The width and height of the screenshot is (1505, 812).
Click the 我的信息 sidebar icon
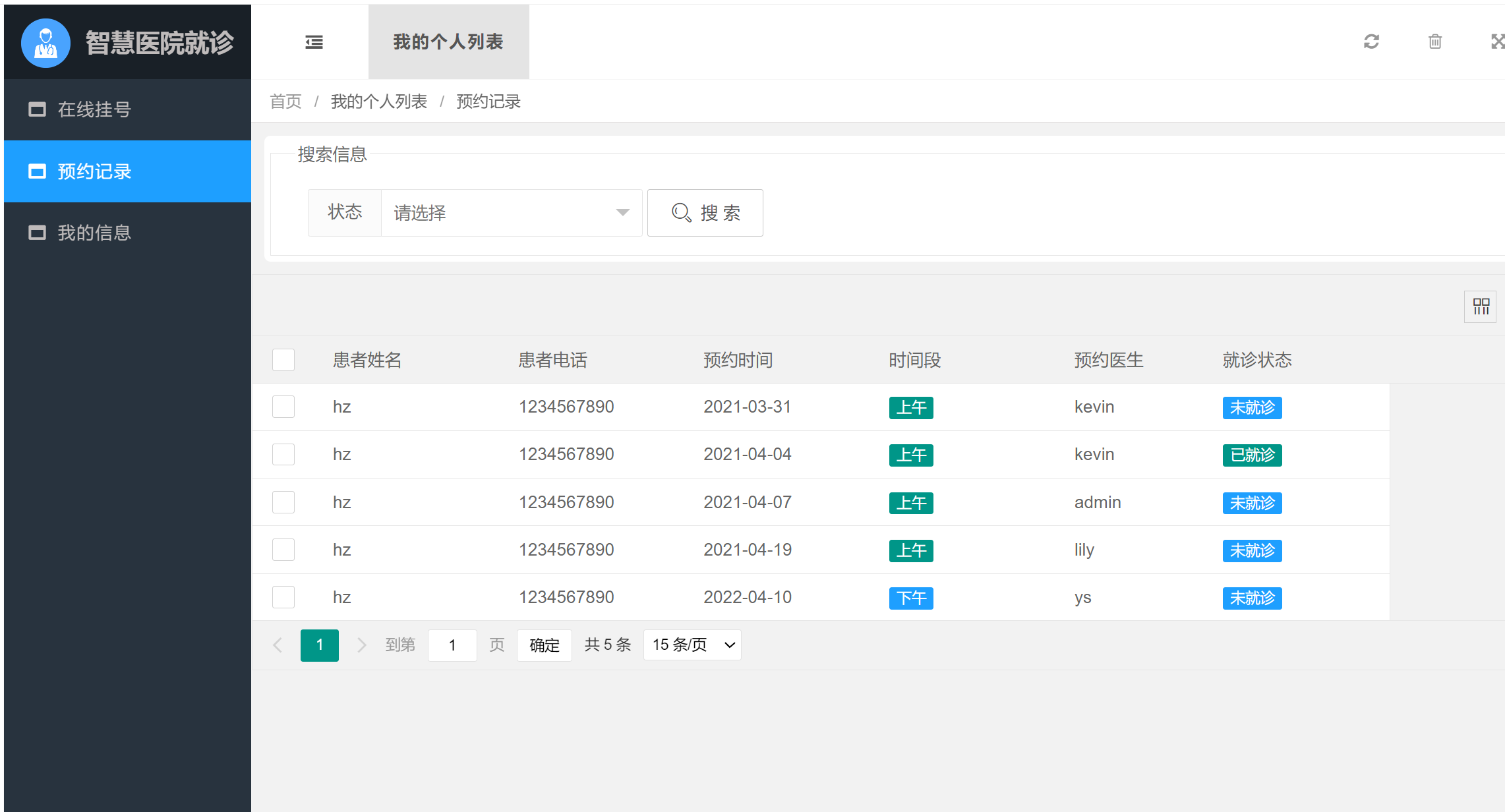pos(37,233)
